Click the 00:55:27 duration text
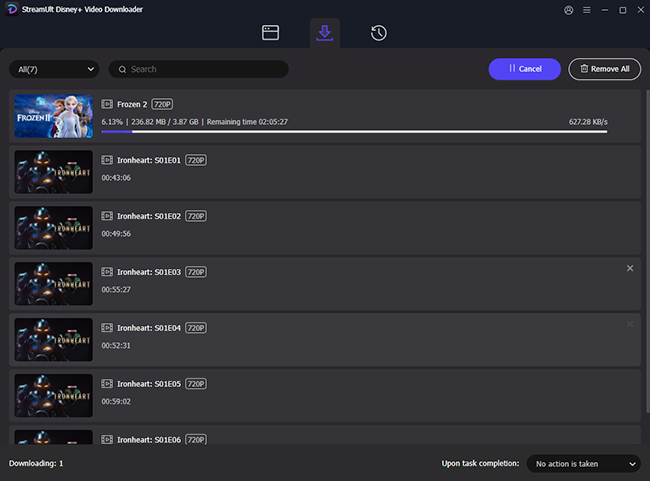The height and width of the screenshot is (481, 650). click(x=116, y=289)
